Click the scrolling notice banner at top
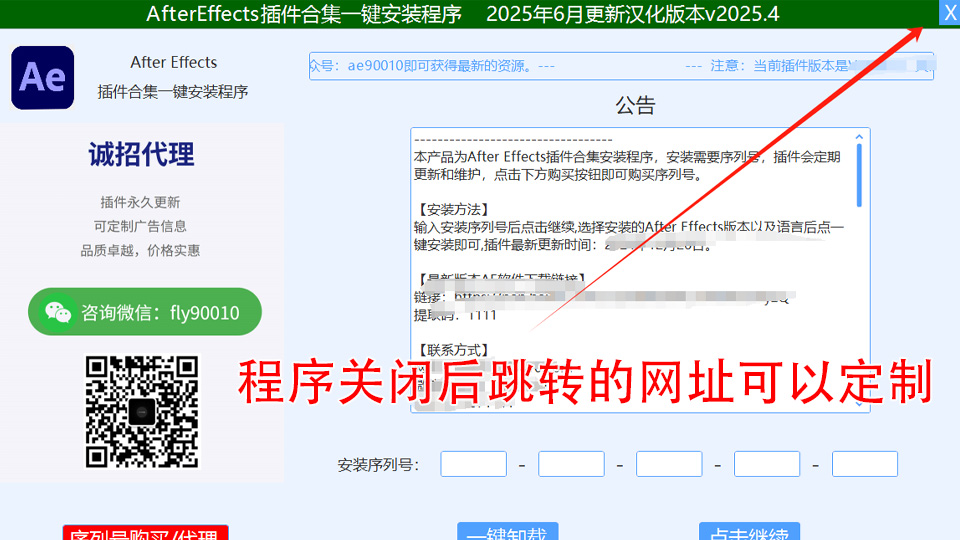The height and width of the screenshot is (540, 960). coord(621,66)
